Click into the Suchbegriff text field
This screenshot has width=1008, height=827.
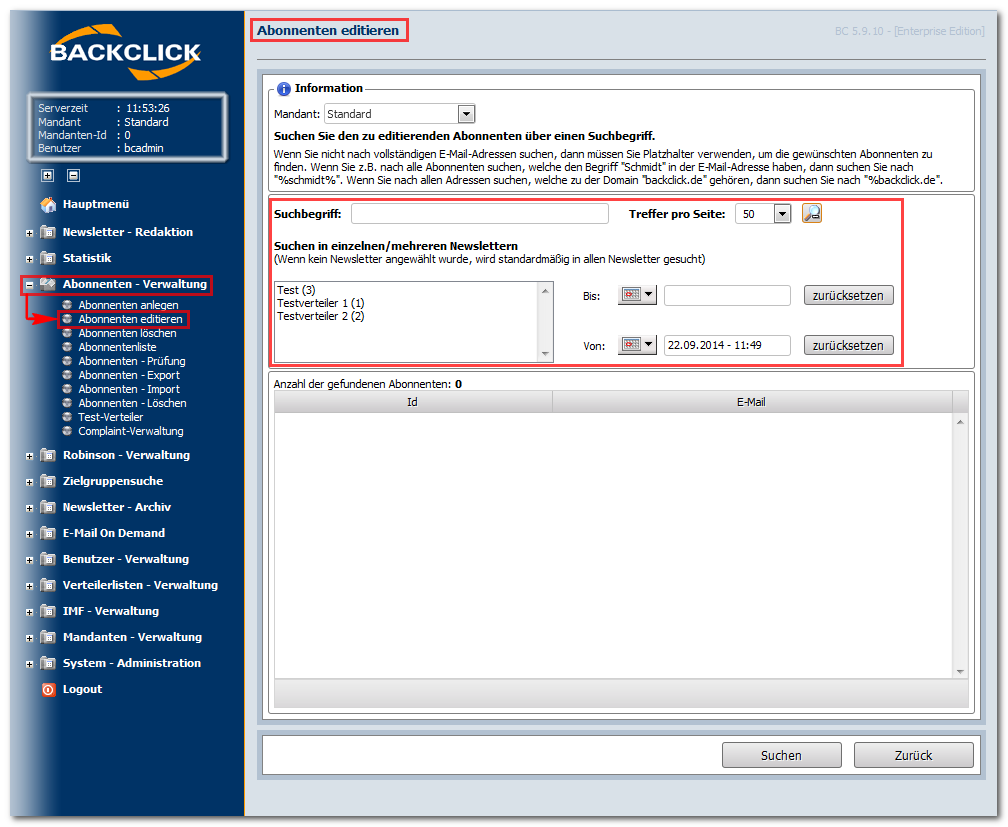point(479,214)
